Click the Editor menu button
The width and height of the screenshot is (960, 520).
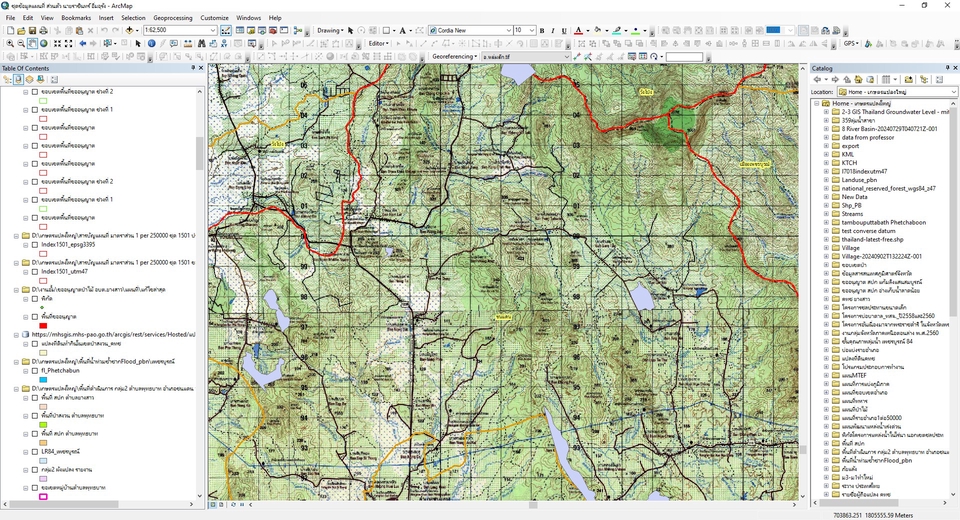tap(379, 44)
